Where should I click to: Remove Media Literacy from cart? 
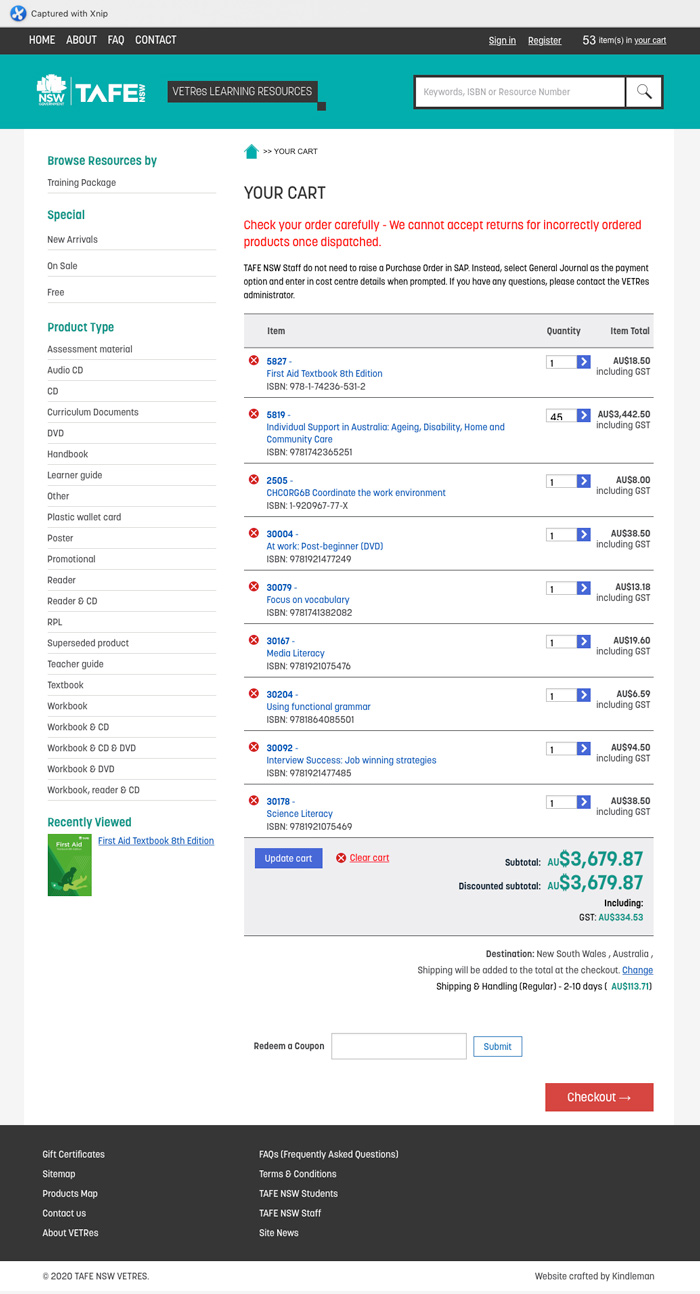click(254, 640)
